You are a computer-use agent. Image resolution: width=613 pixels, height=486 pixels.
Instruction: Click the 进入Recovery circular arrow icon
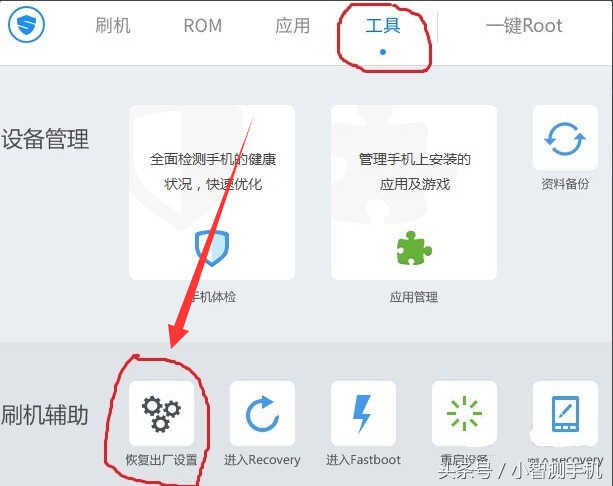tap(262, 414)
